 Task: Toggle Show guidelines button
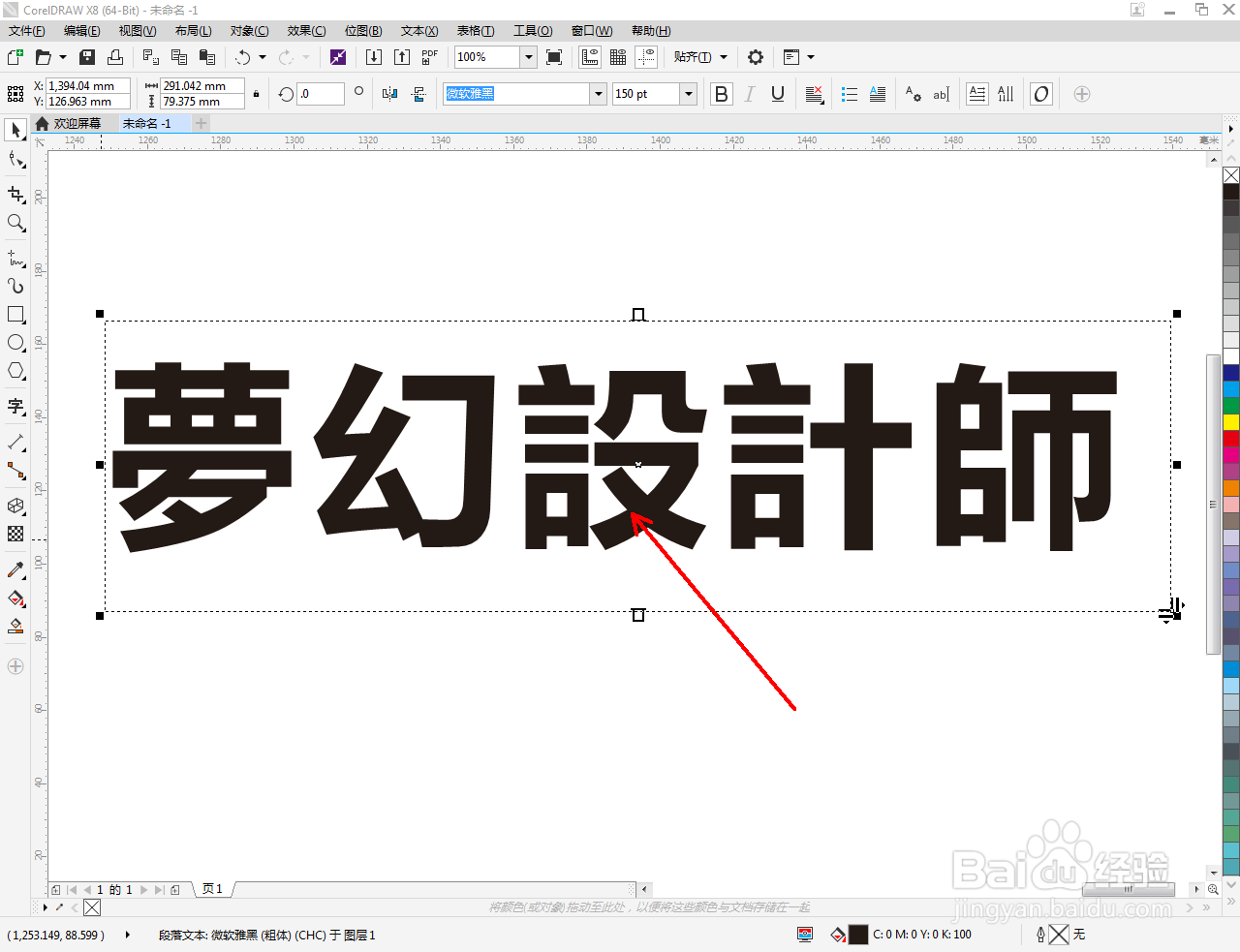click(646, 57)
